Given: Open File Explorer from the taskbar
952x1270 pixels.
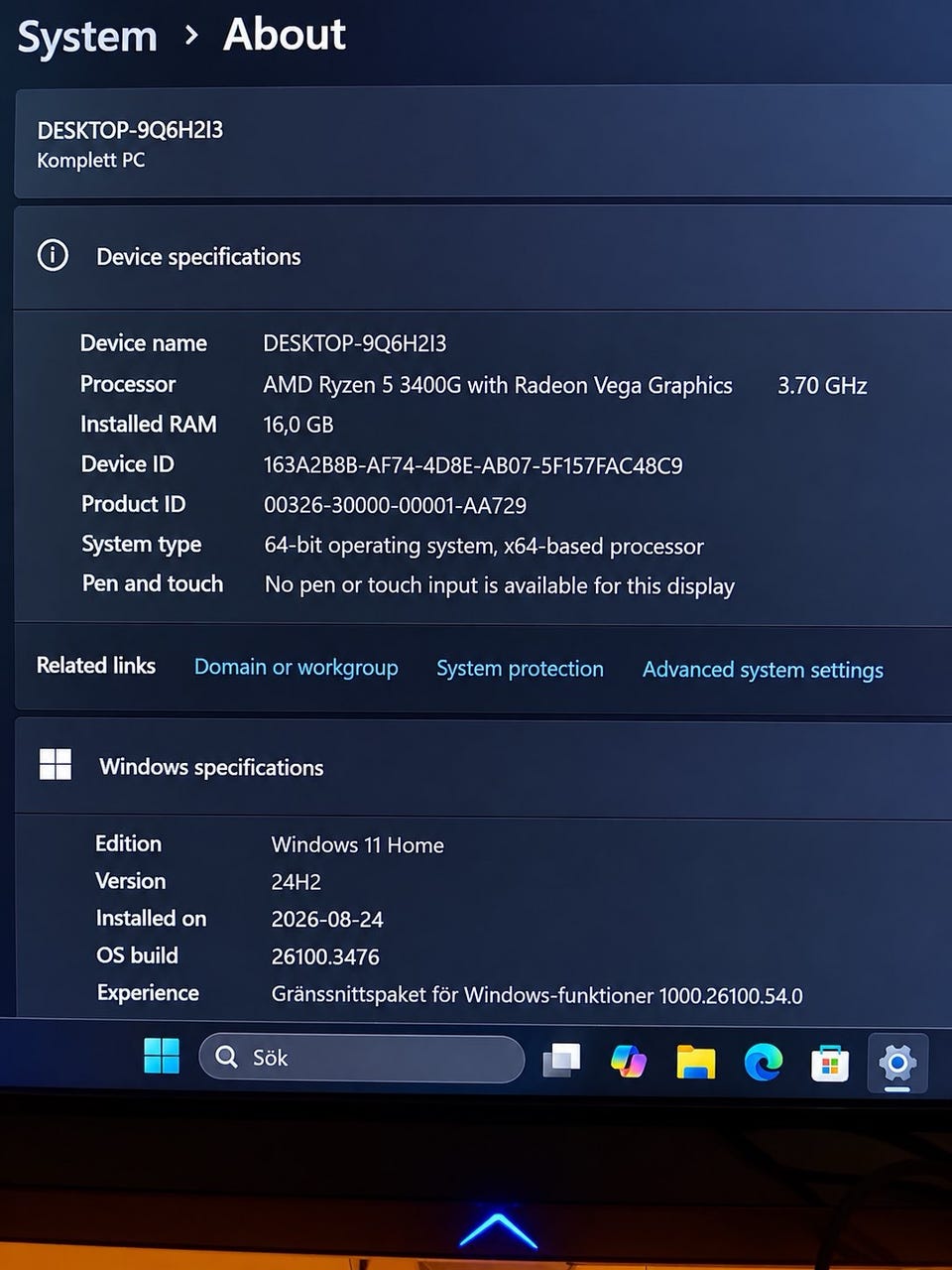Looking at the screenshot, I should [x=696, y=1062].
